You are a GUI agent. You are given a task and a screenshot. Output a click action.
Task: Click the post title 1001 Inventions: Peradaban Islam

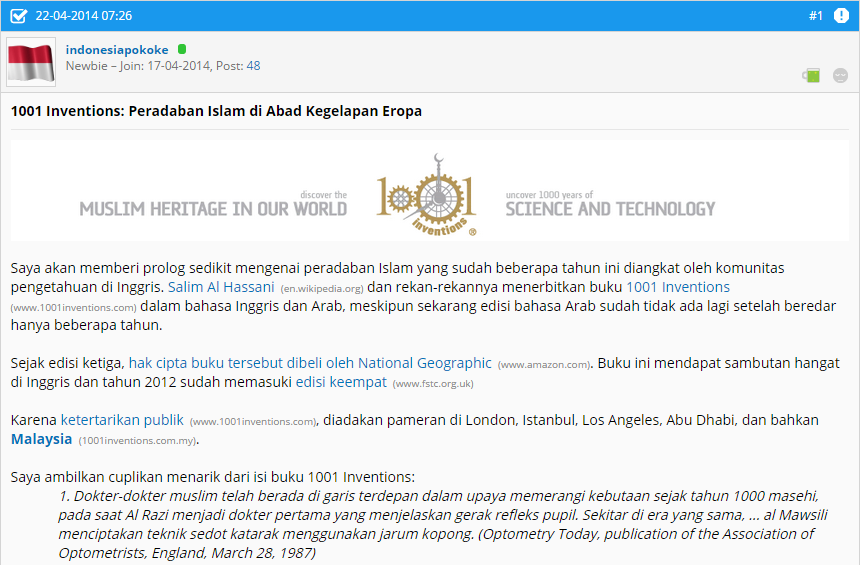[x=216, y=111]
